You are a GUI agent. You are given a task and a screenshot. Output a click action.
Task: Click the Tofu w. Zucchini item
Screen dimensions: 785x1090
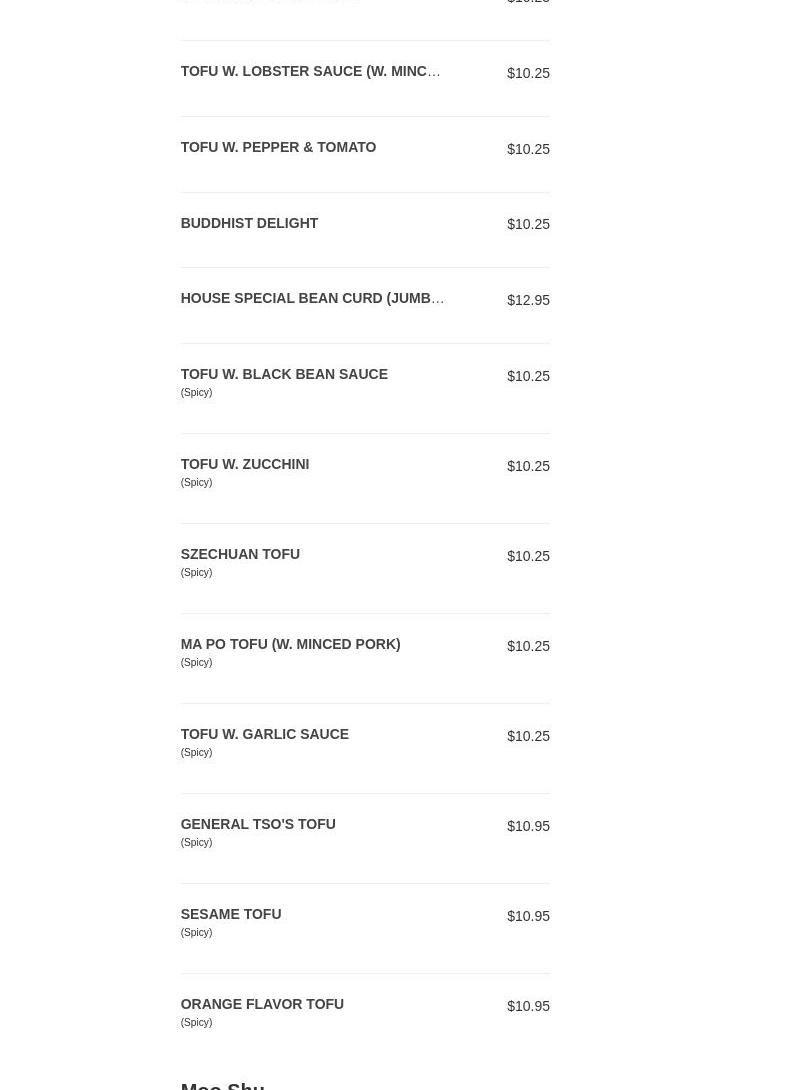[244, 465]
